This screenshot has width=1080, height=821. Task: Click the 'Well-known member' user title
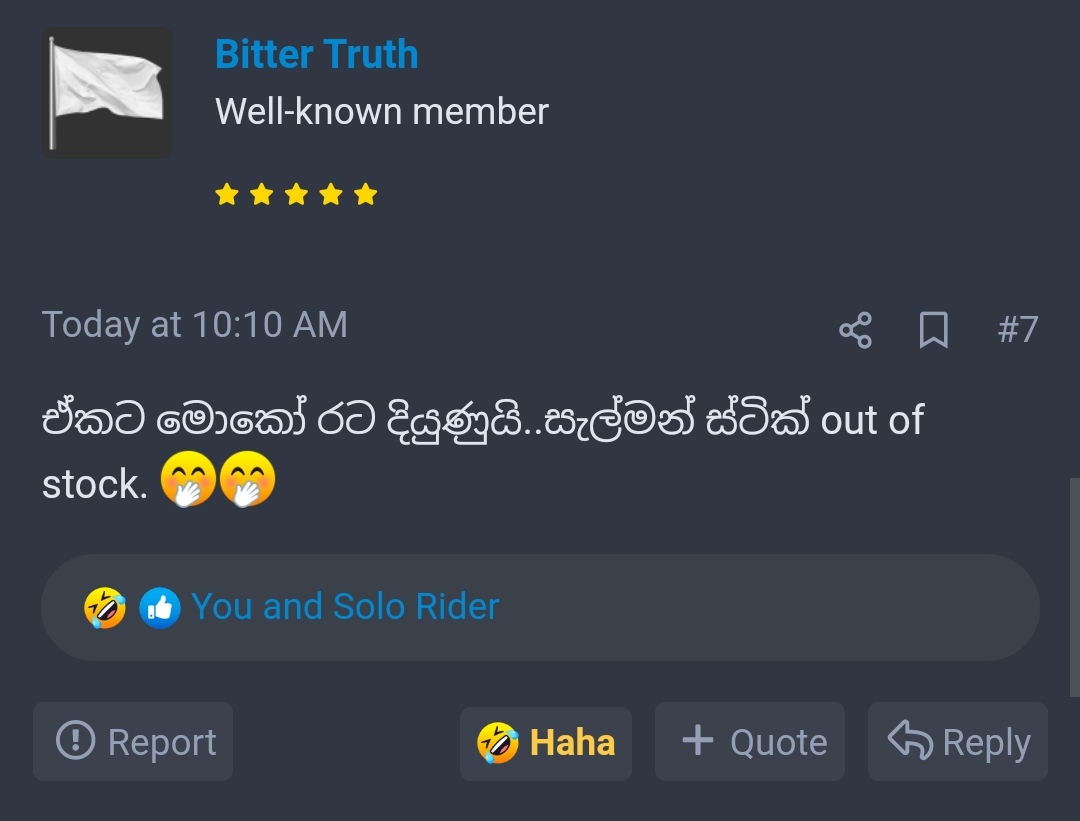click(x=382, y=111)
